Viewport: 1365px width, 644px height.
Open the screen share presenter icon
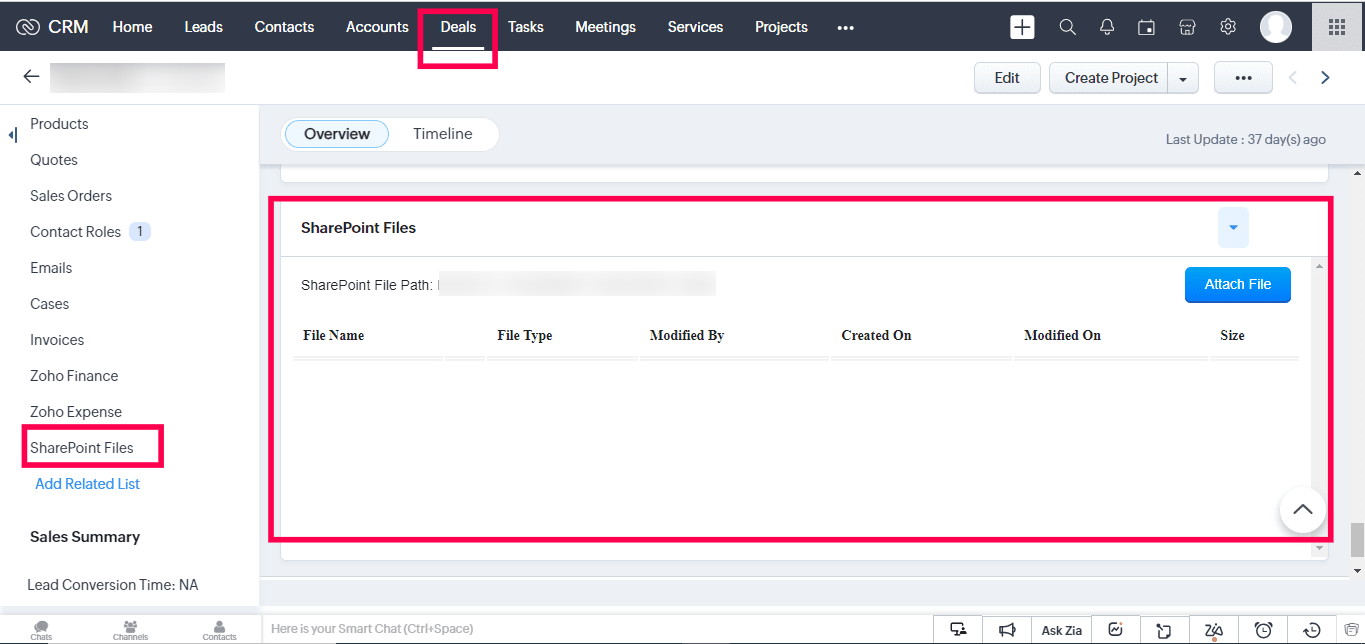[958, 629]
